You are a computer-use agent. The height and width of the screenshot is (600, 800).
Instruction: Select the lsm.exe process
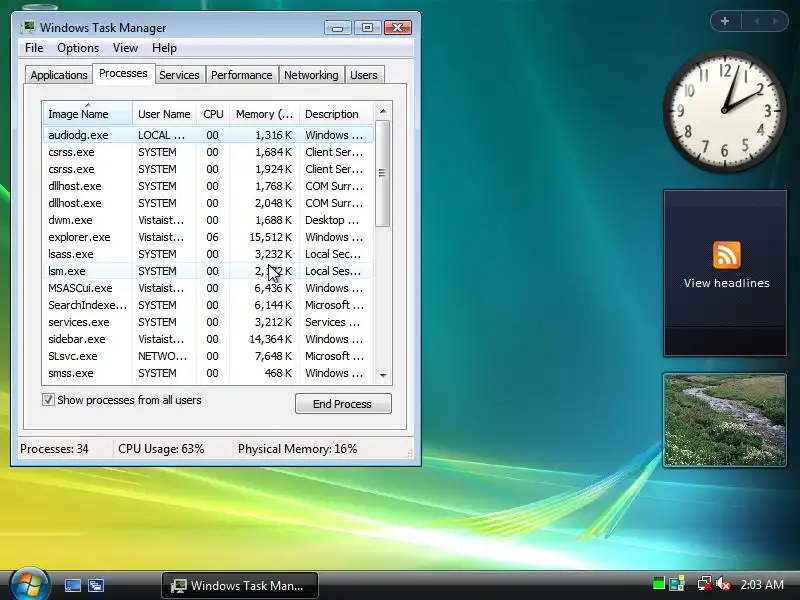click(208, 271)
